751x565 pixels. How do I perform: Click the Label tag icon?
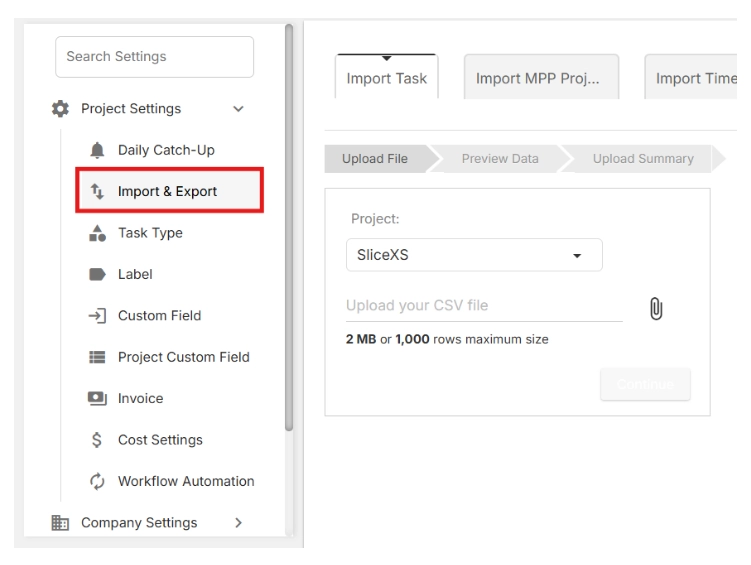98,274
